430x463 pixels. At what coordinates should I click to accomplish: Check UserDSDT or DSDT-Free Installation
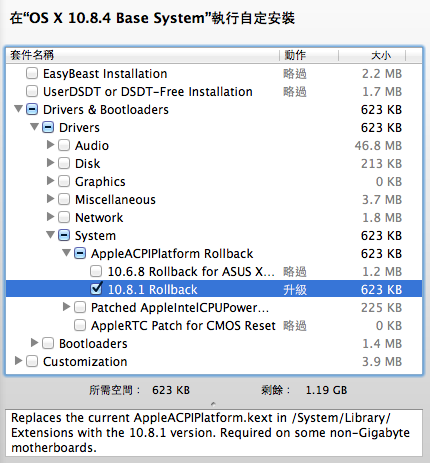tap(32, 91)
